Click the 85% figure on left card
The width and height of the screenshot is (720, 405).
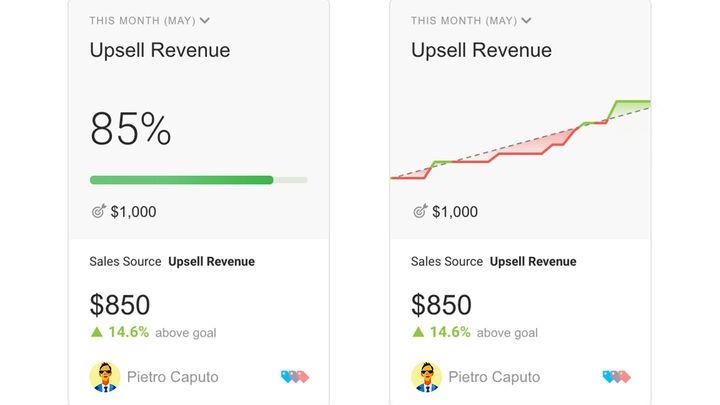pos(130,129)
